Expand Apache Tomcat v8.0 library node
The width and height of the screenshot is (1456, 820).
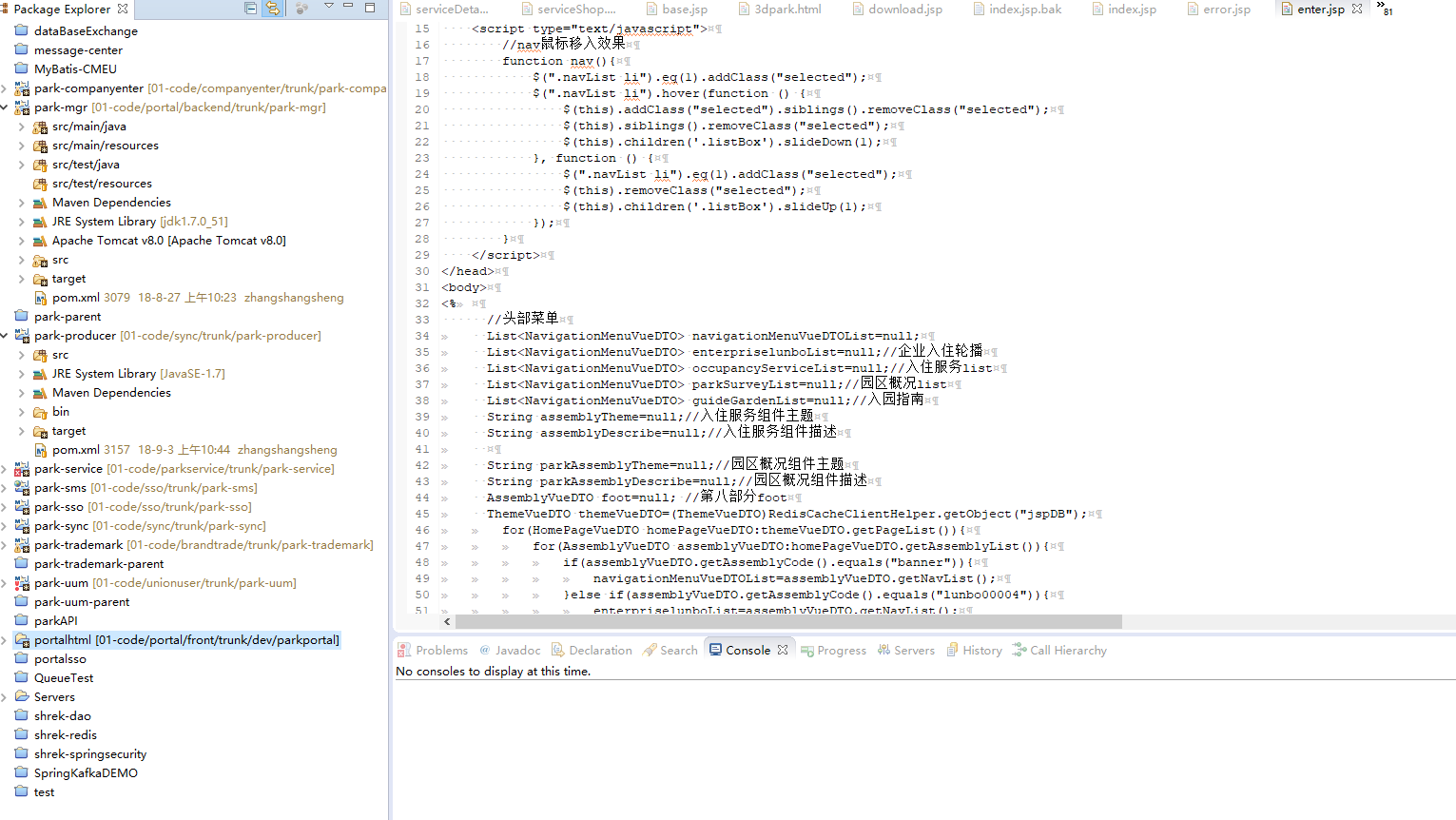coord(22,241)
